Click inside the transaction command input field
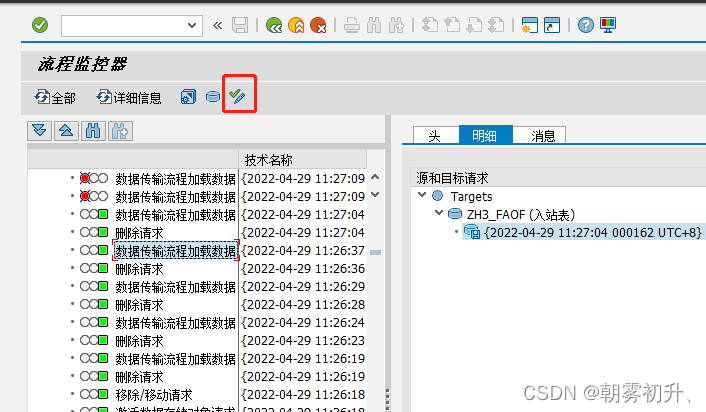Image resolution: width=706 pixels, height=412 pixels. click(x=124, y=26)
